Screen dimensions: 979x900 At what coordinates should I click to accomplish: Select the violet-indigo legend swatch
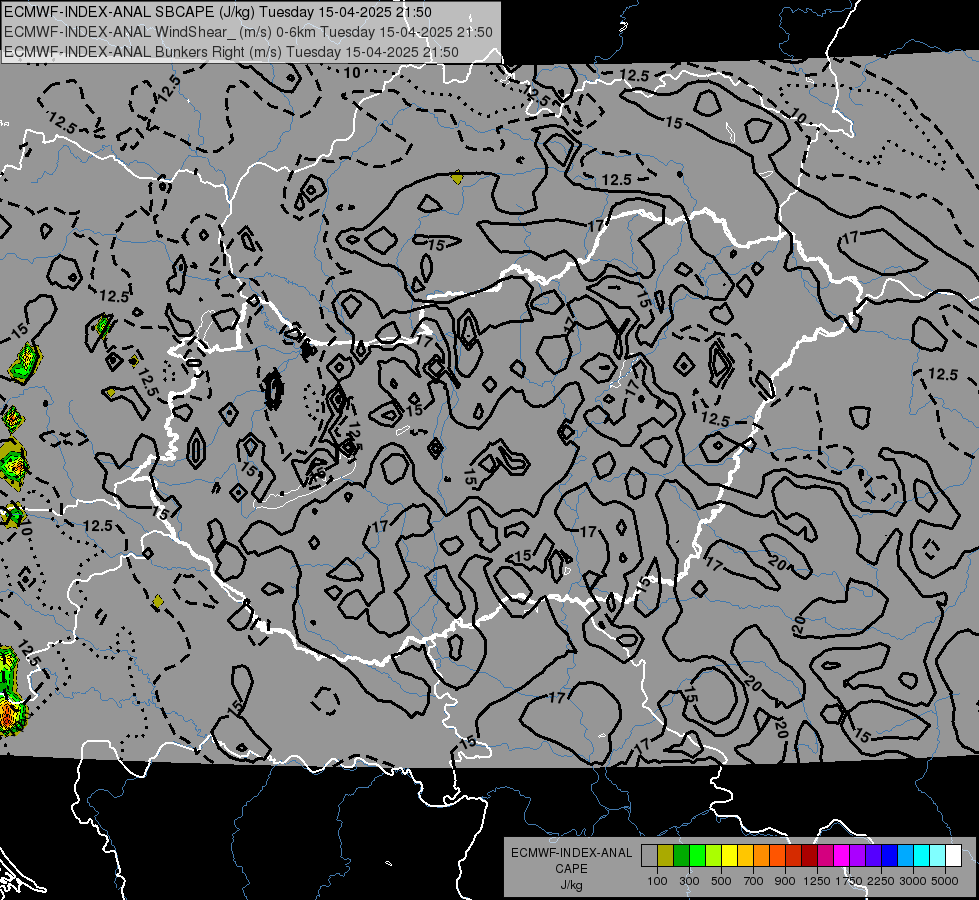pos(873,855)
